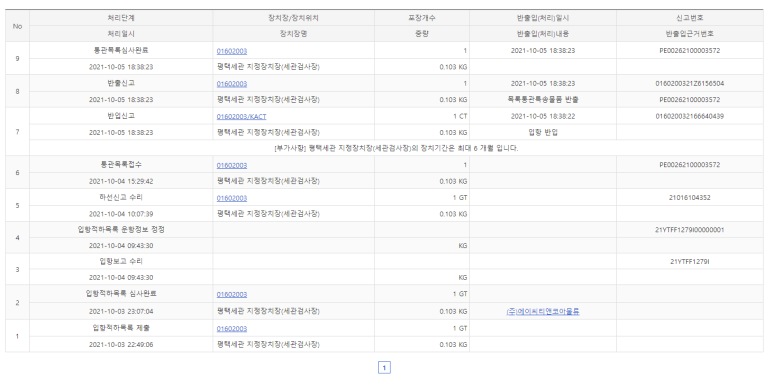Click the 처리단계 column header
This screenshot has height=375, width=773.
tap(121, 18)
